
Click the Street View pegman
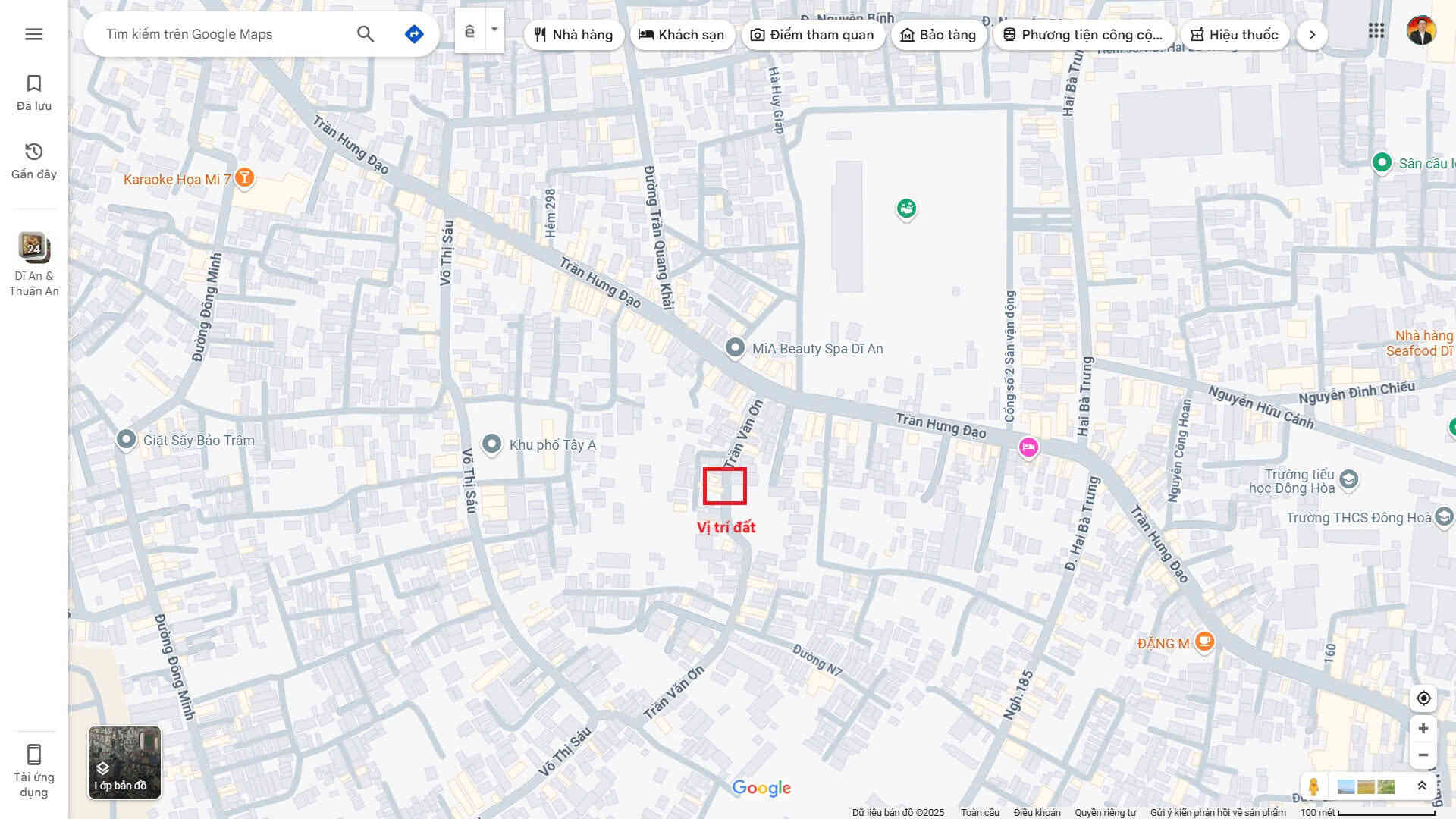point(1313,786)
